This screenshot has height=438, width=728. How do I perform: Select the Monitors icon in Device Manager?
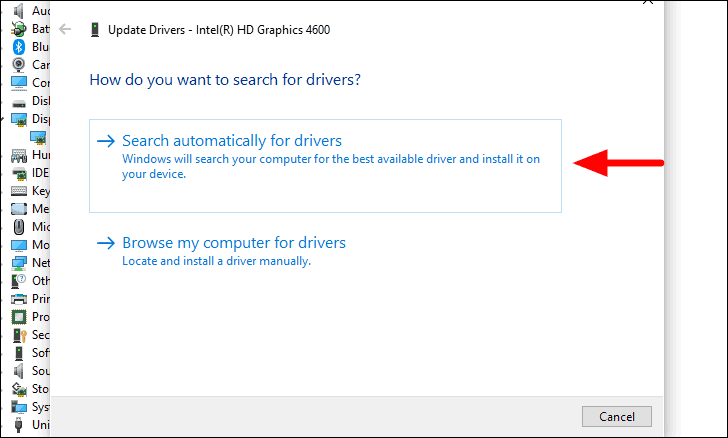(19, 245)
